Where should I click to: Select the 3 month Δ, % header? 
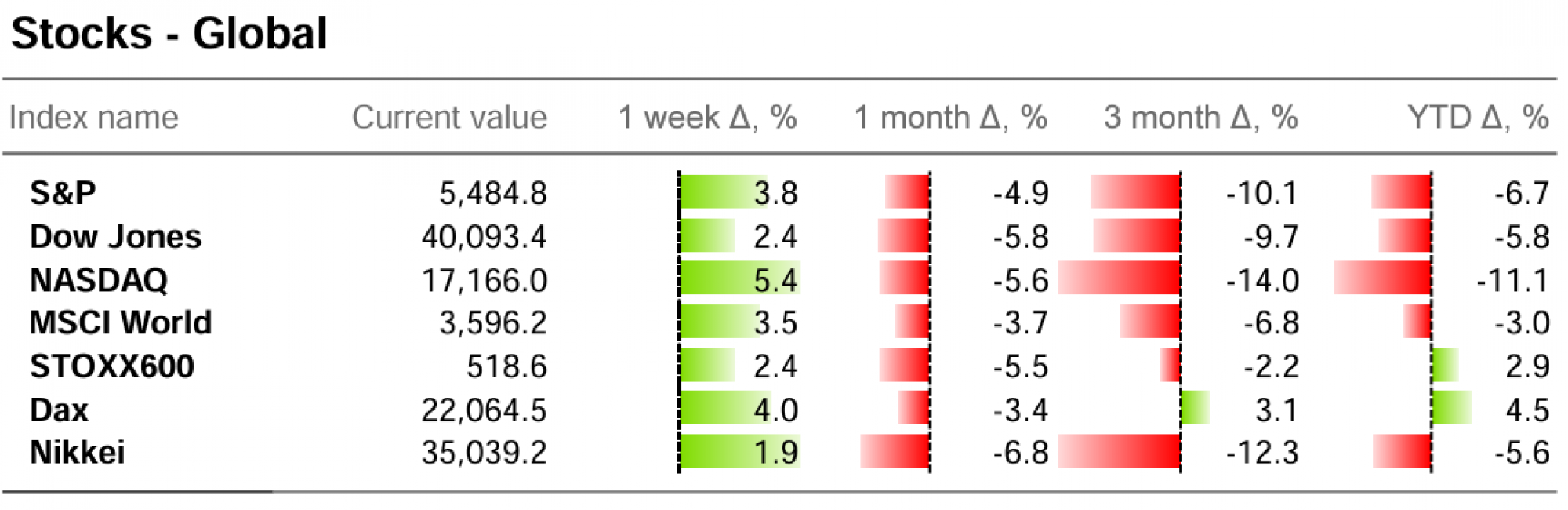pyautogui.click(x=1200, y=118)
